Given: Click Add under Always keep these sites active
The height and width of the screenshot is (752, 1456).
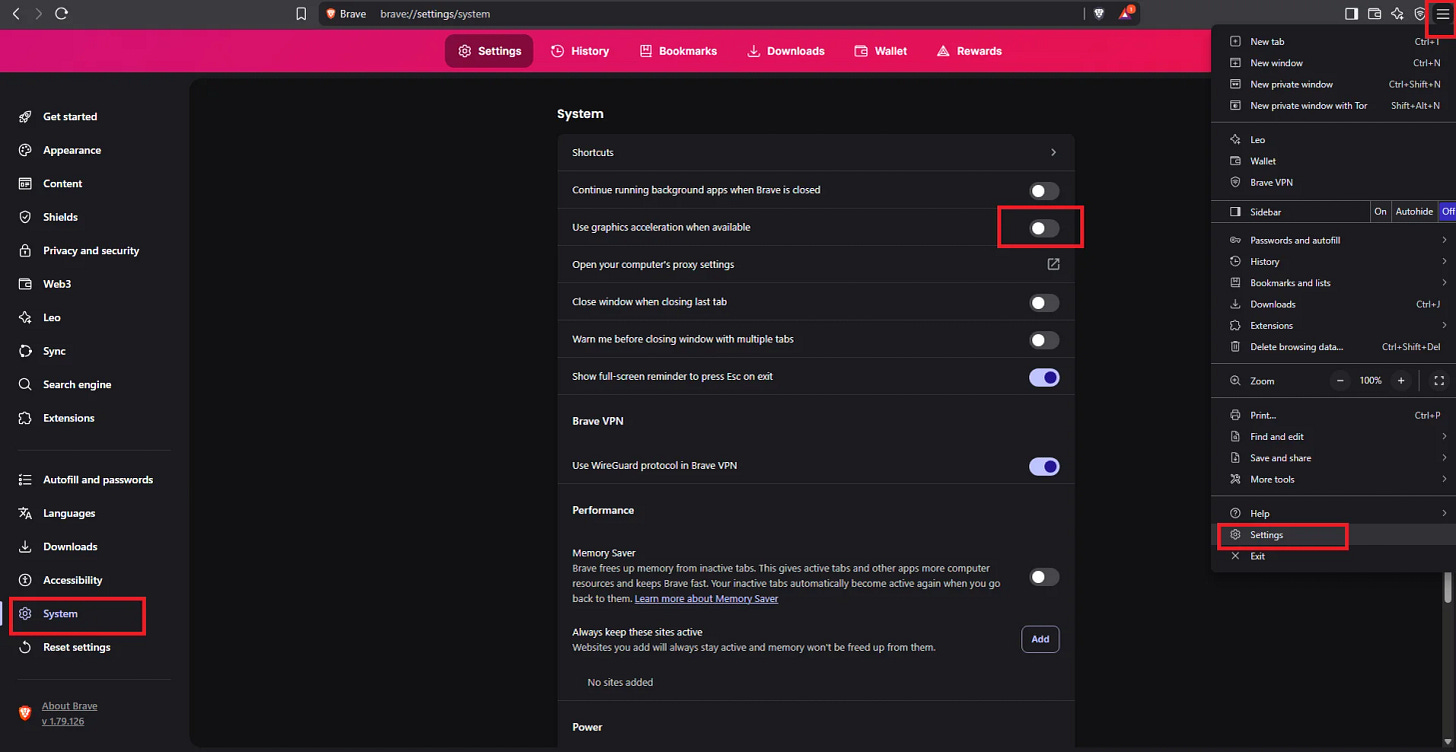Looking at the screenshot, I should point(1040,639).
